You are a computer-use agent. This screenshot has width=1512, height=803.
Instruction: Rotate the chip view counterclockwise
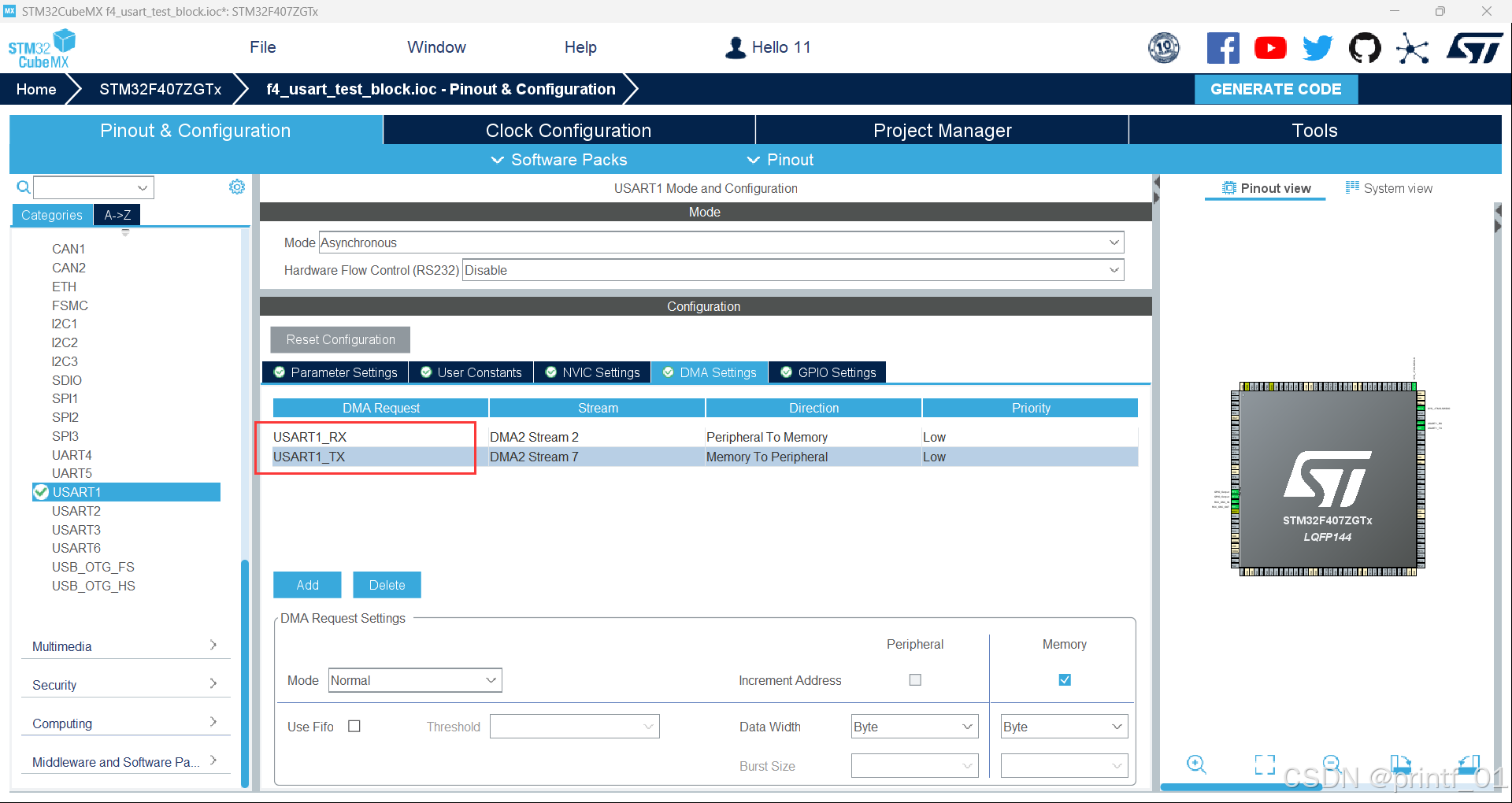[x=1469, y=764]
